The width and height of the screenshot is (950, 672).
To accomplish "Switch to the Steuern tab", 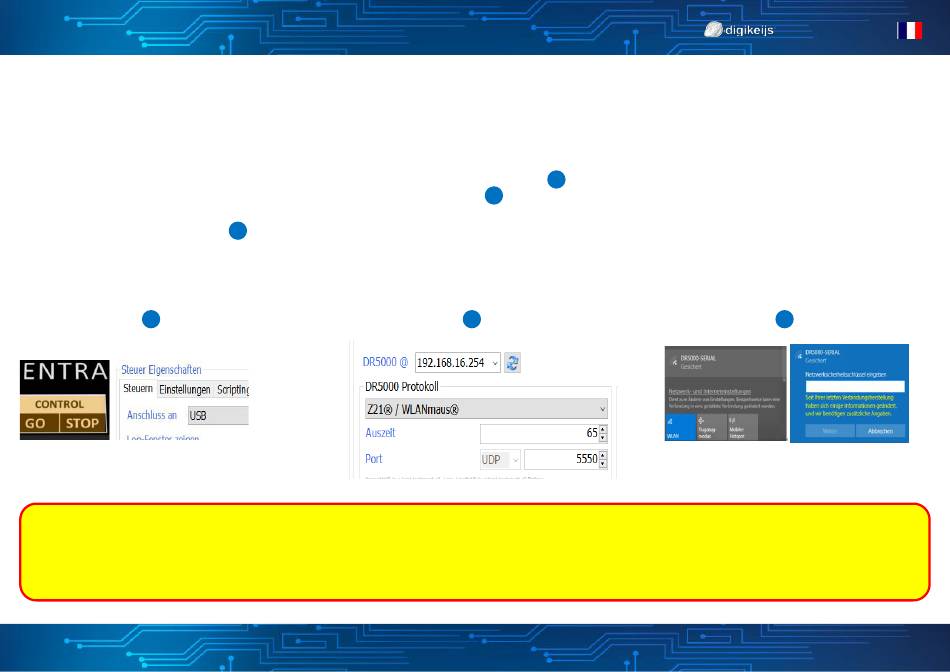I will [x=137, y=389].
